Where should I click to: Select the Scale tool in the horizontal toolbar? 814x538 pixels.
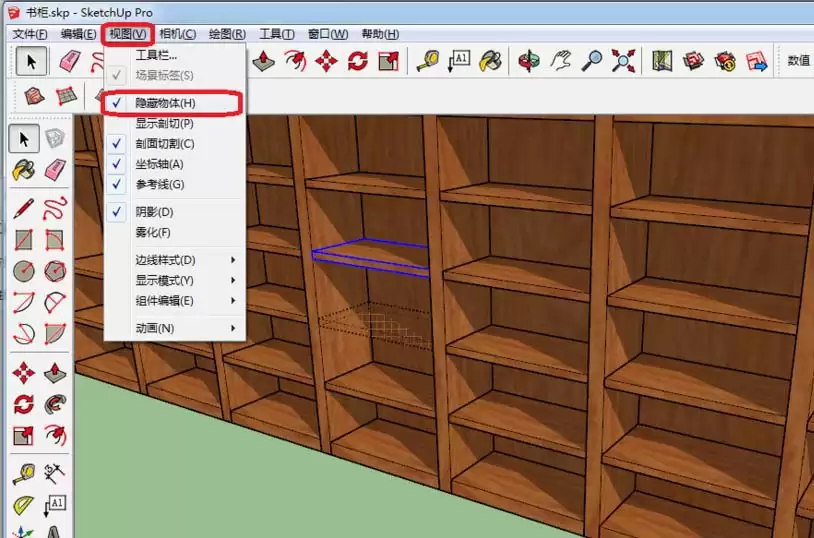tap(389, 61)
